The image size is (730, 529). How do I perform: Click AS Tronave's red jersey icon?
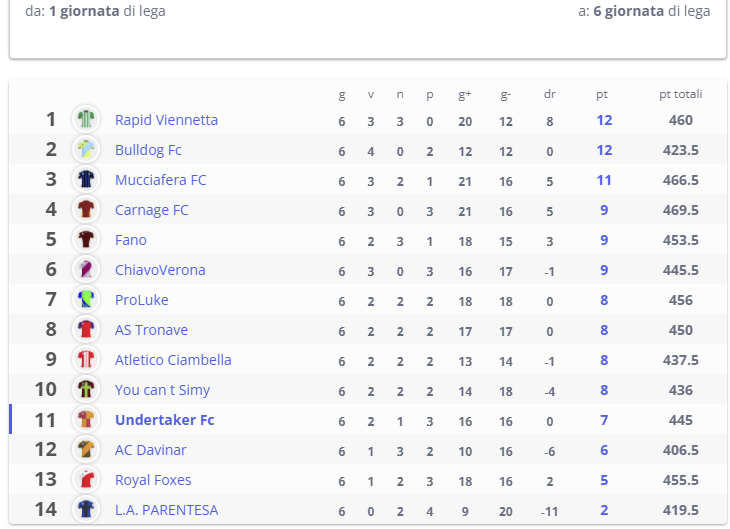point(86,329)
